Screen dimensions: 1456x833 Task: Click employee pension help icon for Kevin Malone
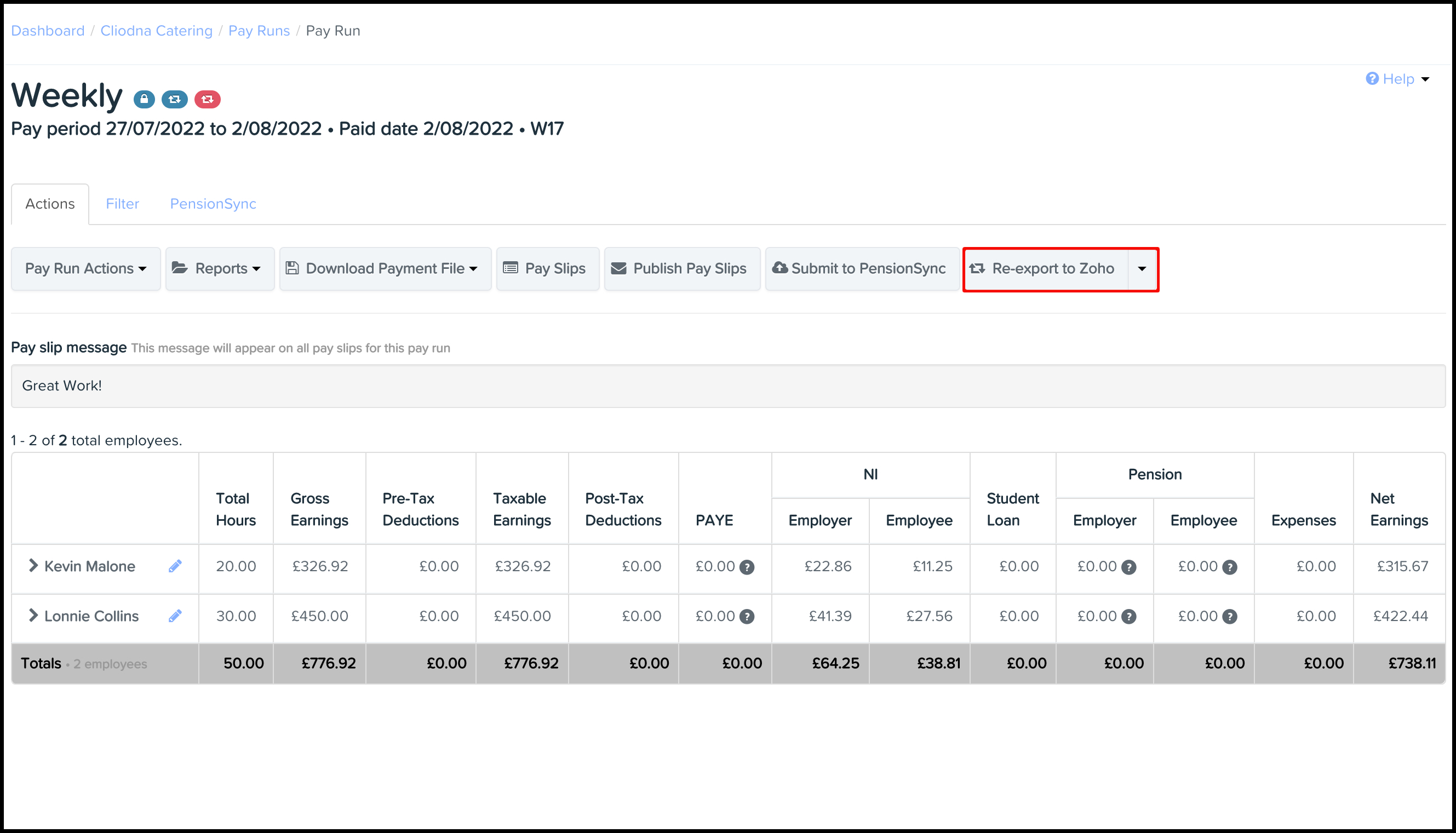pos(1229,567)
